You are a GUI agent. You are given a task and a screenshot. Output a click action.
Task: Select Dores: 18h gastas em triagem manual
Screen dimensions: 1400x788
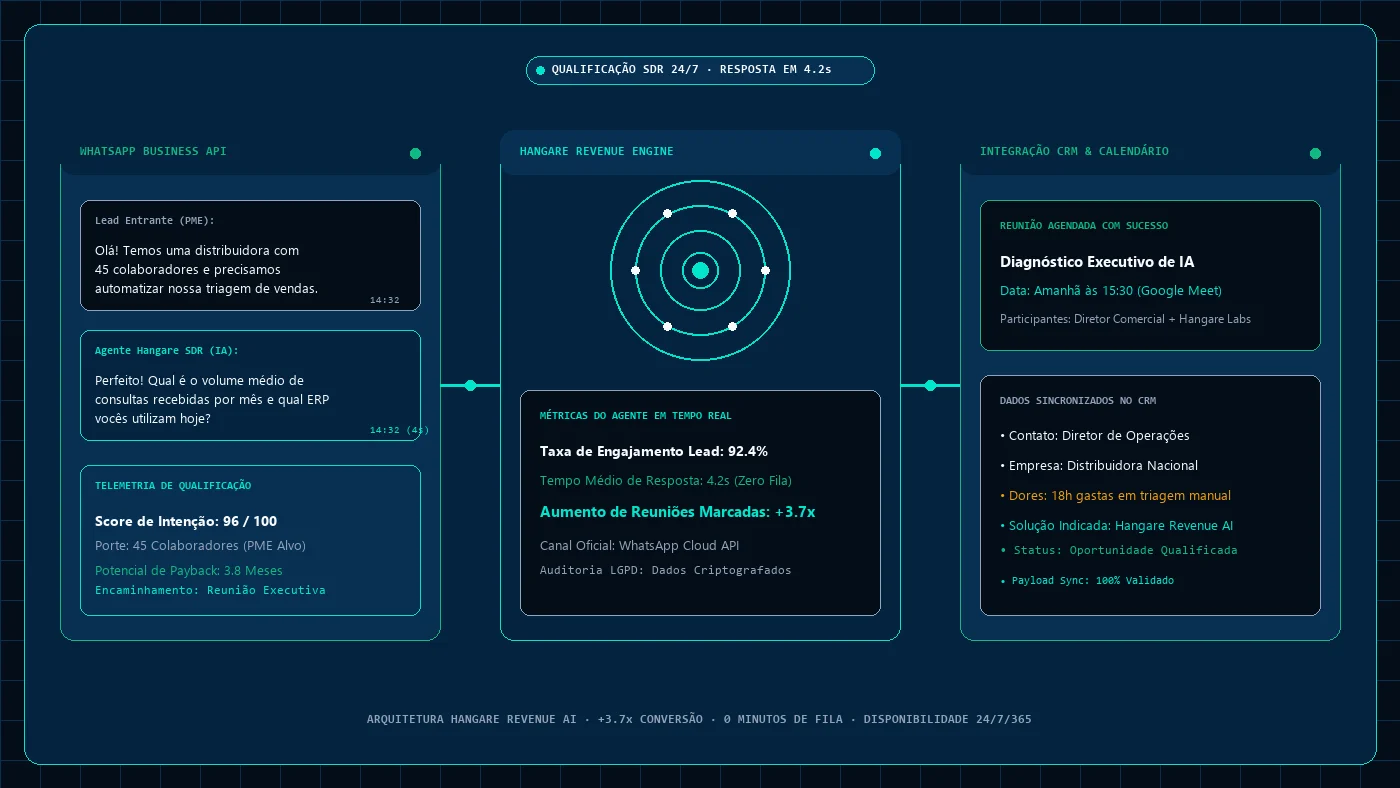(1115, 496)
